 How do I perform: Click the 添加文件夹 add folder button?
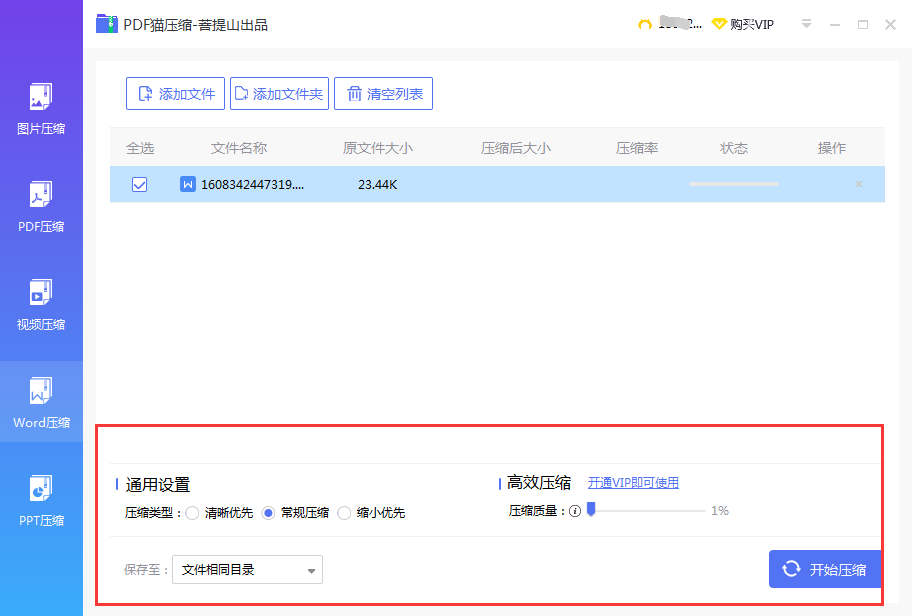[x=279, y=94]
